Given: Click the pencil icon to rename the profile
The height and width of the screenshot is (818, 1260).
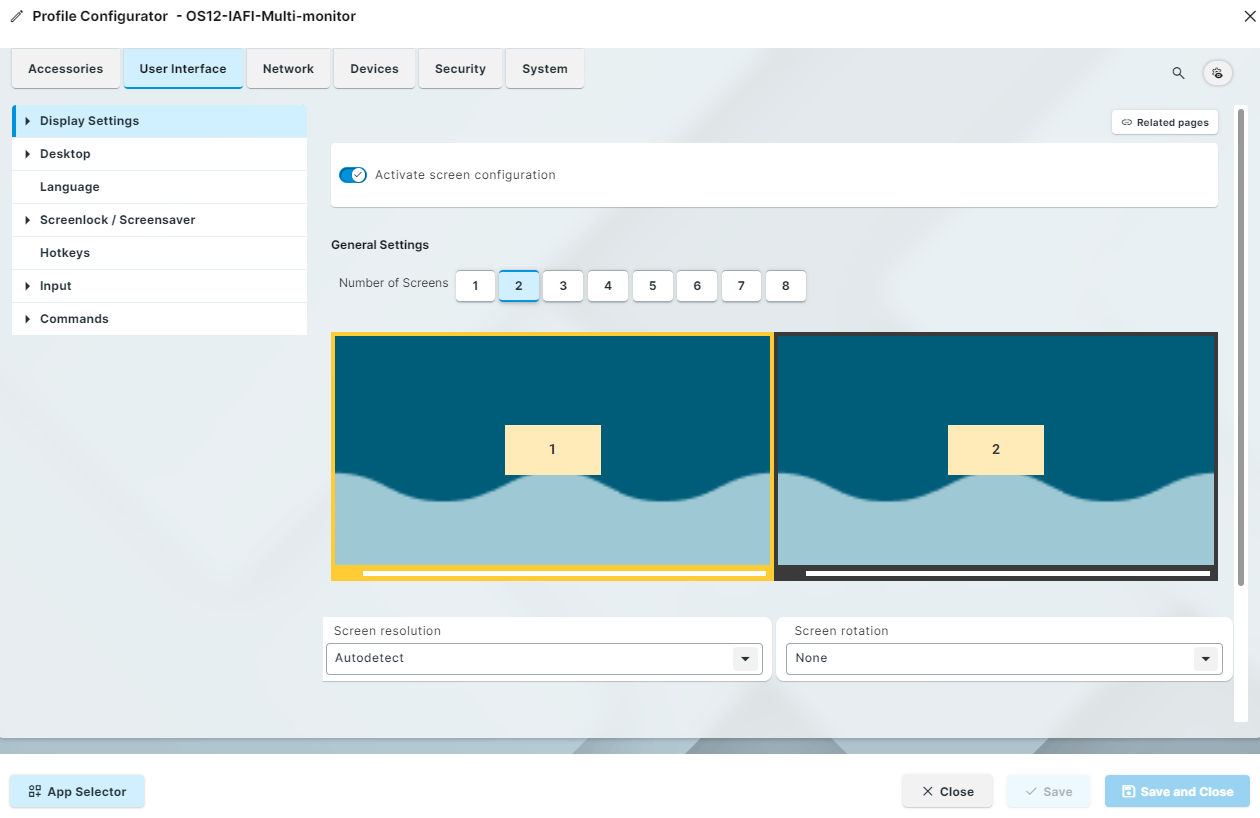Looking at the screenshot, I should coord(14,15).
